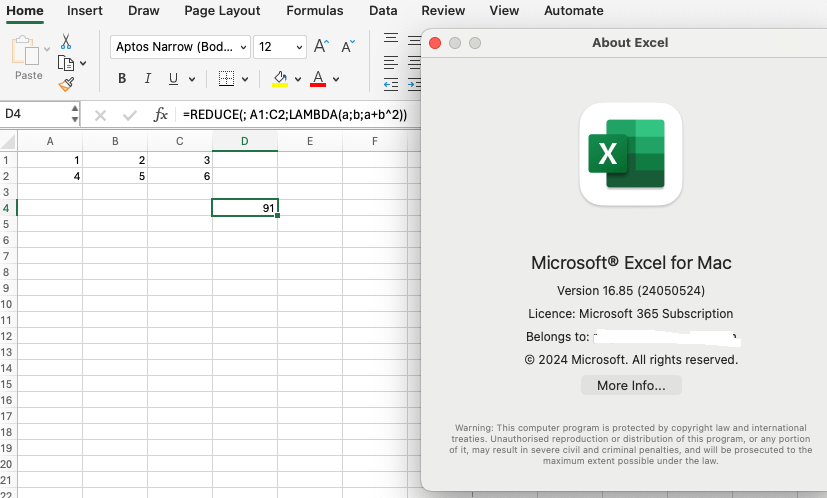
Task: Copy using the copy icon
Action: [65, 63]
